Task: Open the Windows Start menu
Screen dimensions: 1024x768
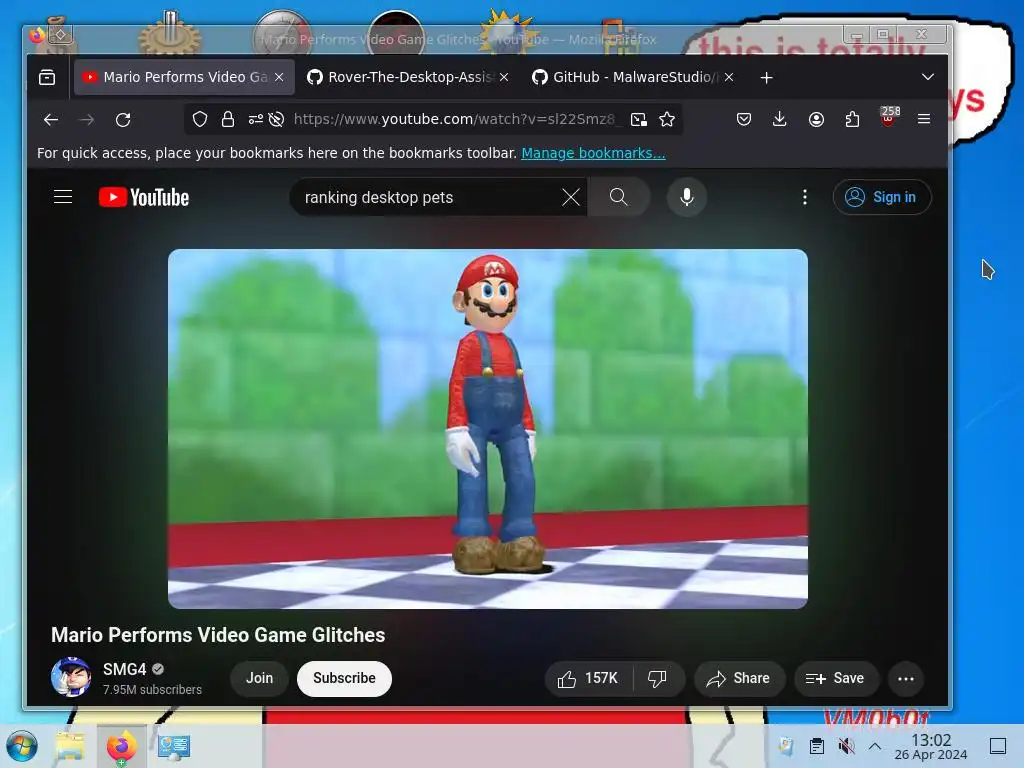Action: tap(22, 746)
